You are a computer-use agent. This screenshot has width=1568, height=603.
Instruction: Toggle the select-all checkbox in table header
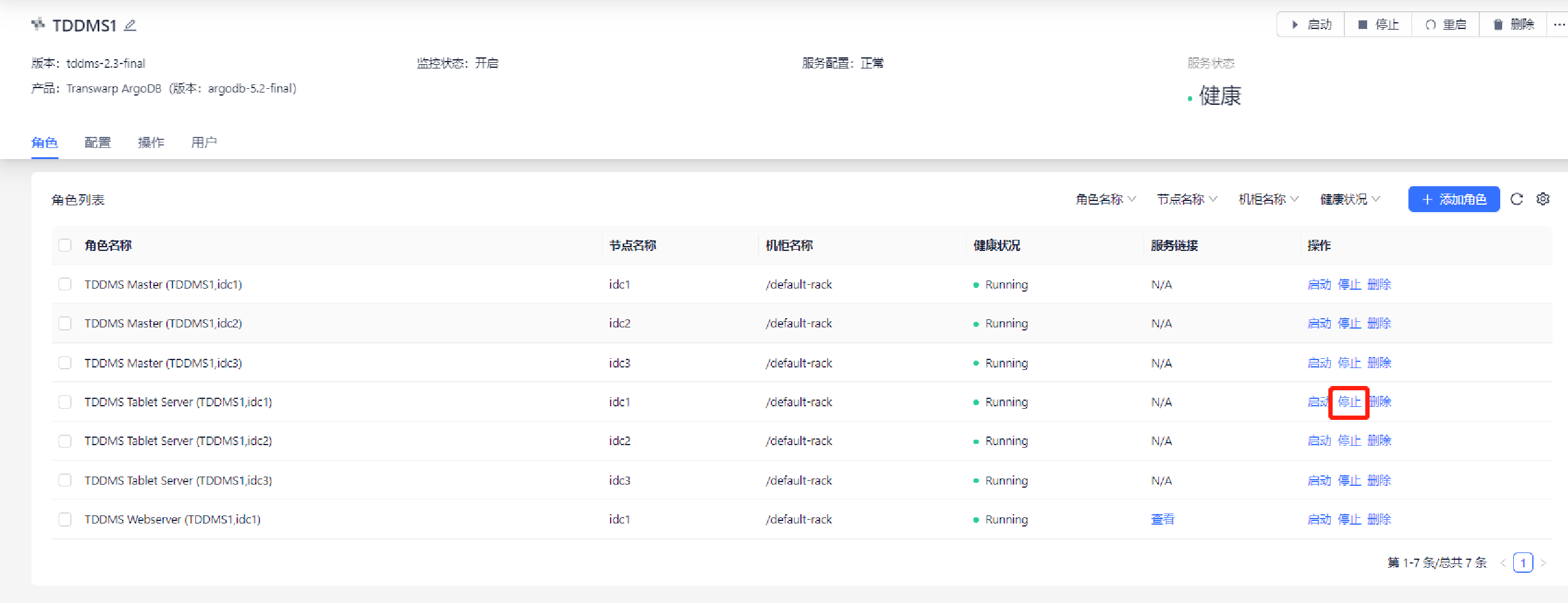pyautogui.click(x=65, y=245)
